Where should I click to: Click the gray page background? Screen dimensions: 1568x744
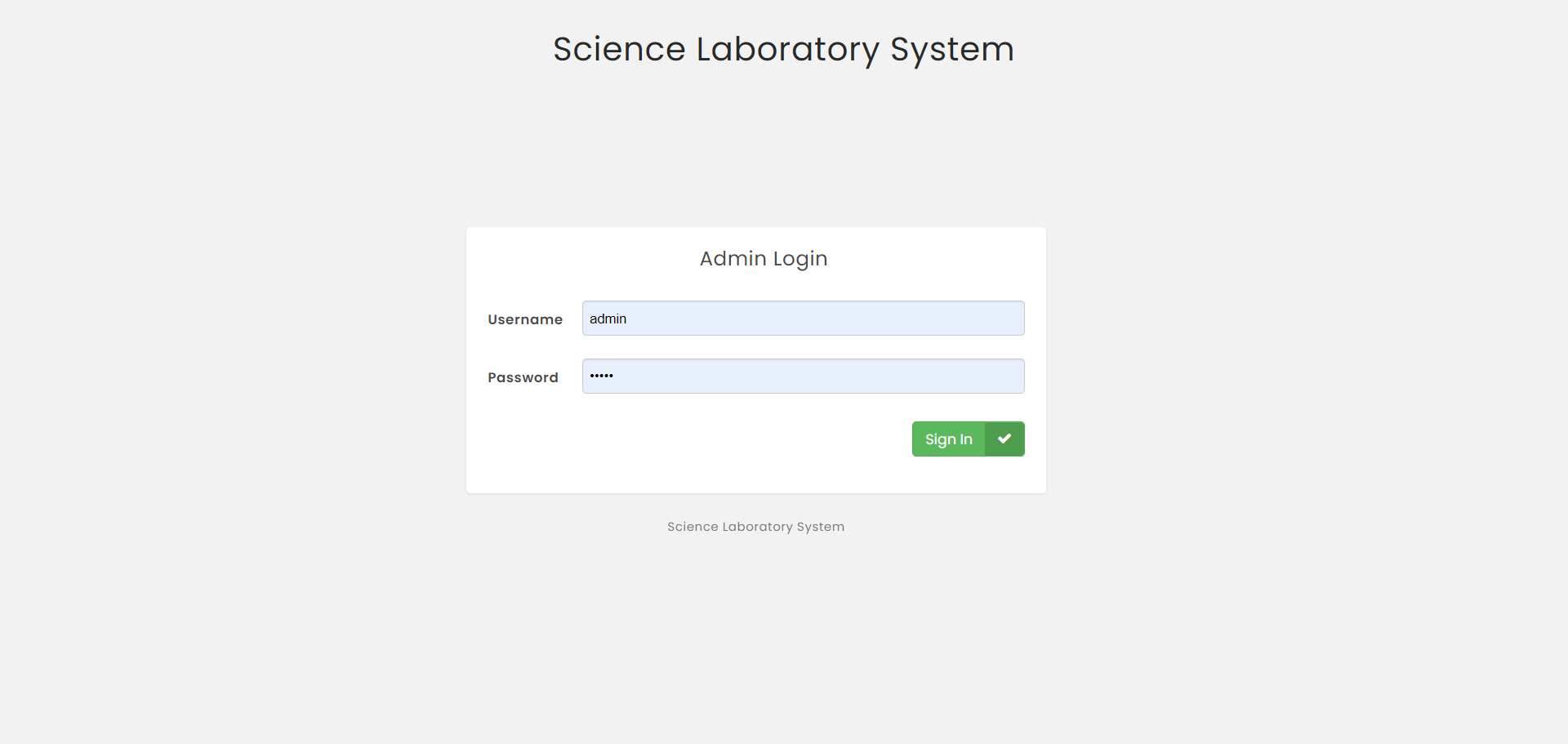[245, 613]
